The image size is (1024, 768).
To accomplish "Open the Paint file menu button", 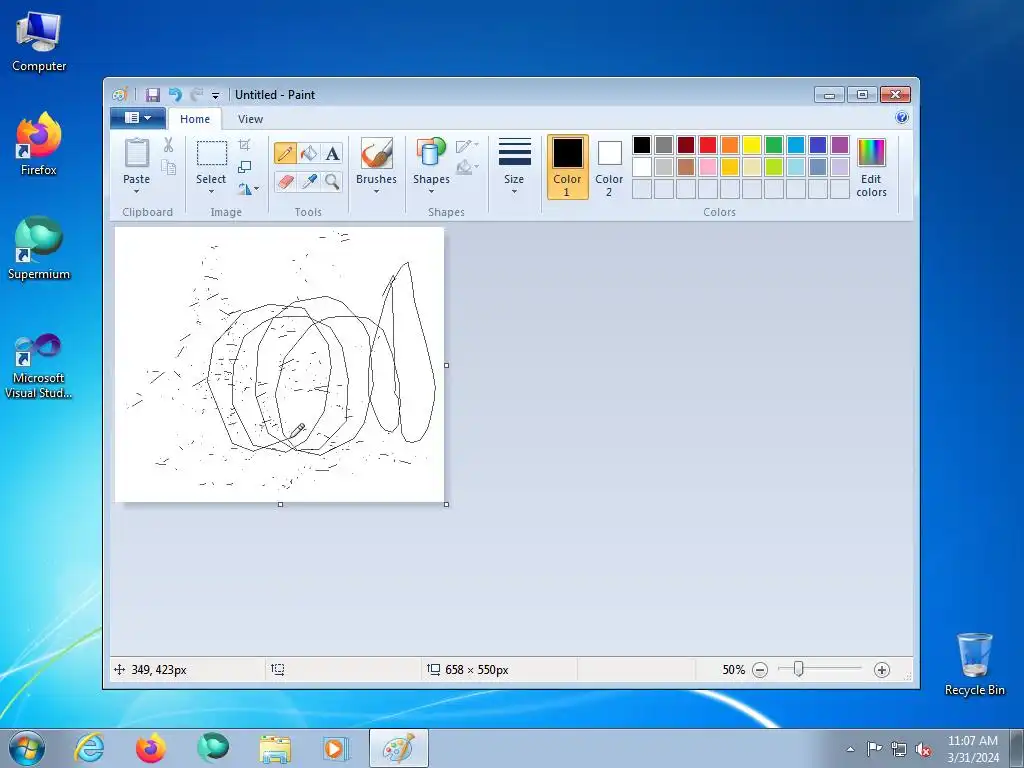I will tap(137, 118).
